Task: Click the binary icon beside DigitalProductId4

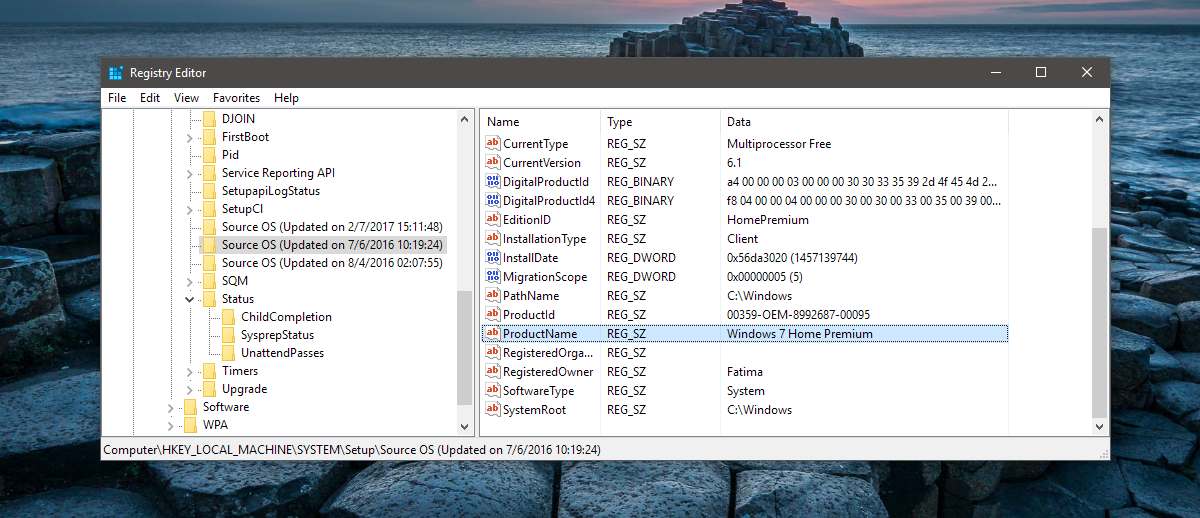Action: 492,201
